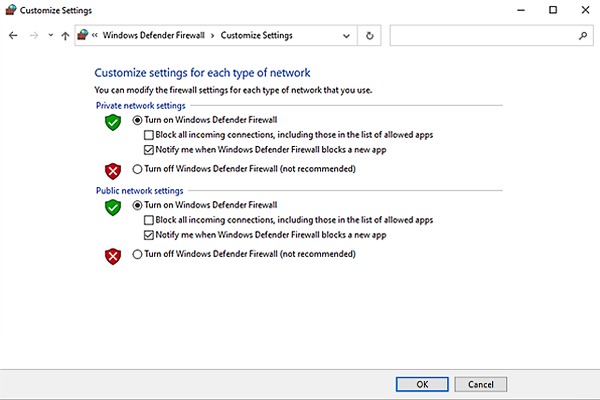Viewport: 600px width, 400px height.
Task: Confirm changes with OK button
Action: coord(422,384)
